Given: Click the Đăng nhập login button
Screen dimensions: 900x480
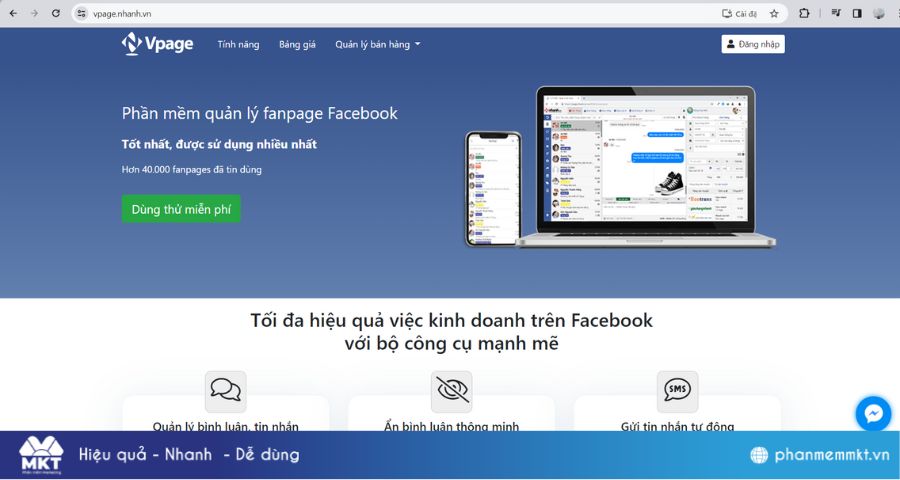Looking at the screenshot, I should [753, 44].
